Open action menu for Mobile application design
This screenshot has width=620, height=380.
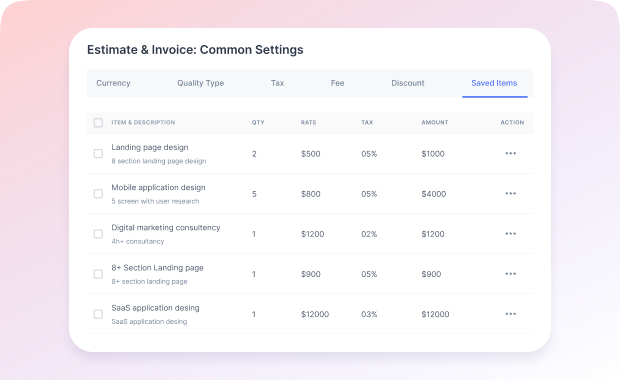510,194
